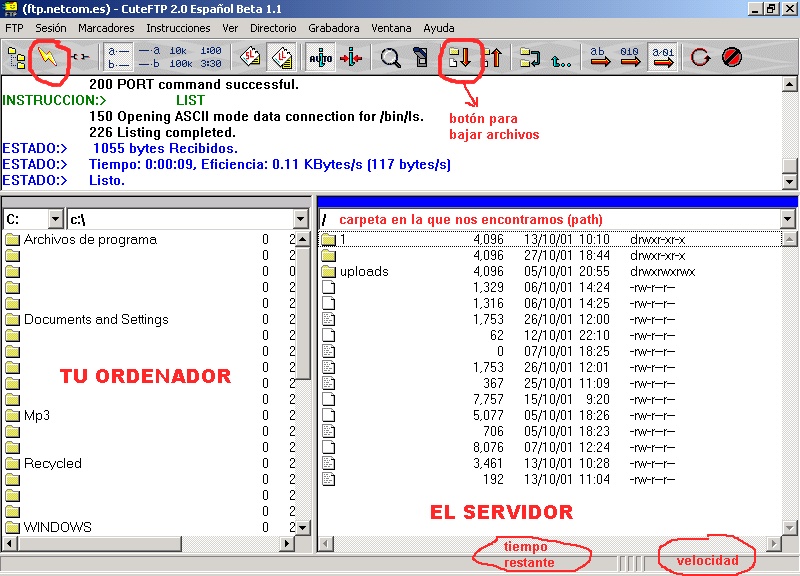
Task: Open the local drive C: dropdown
Action: (55, 219)
